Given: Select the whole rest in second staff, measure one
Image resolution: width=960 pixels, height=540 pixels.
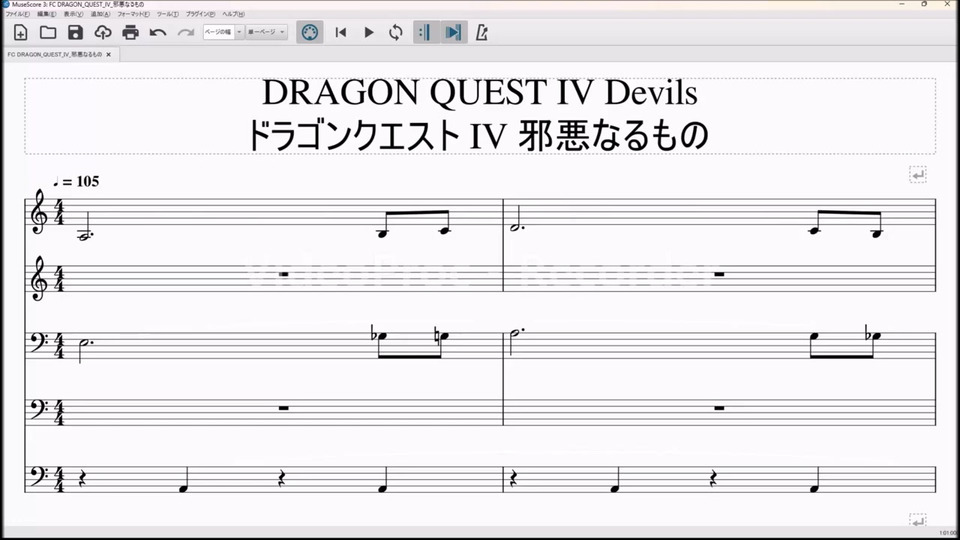Looking at the screenshot, I should point(283,274).
